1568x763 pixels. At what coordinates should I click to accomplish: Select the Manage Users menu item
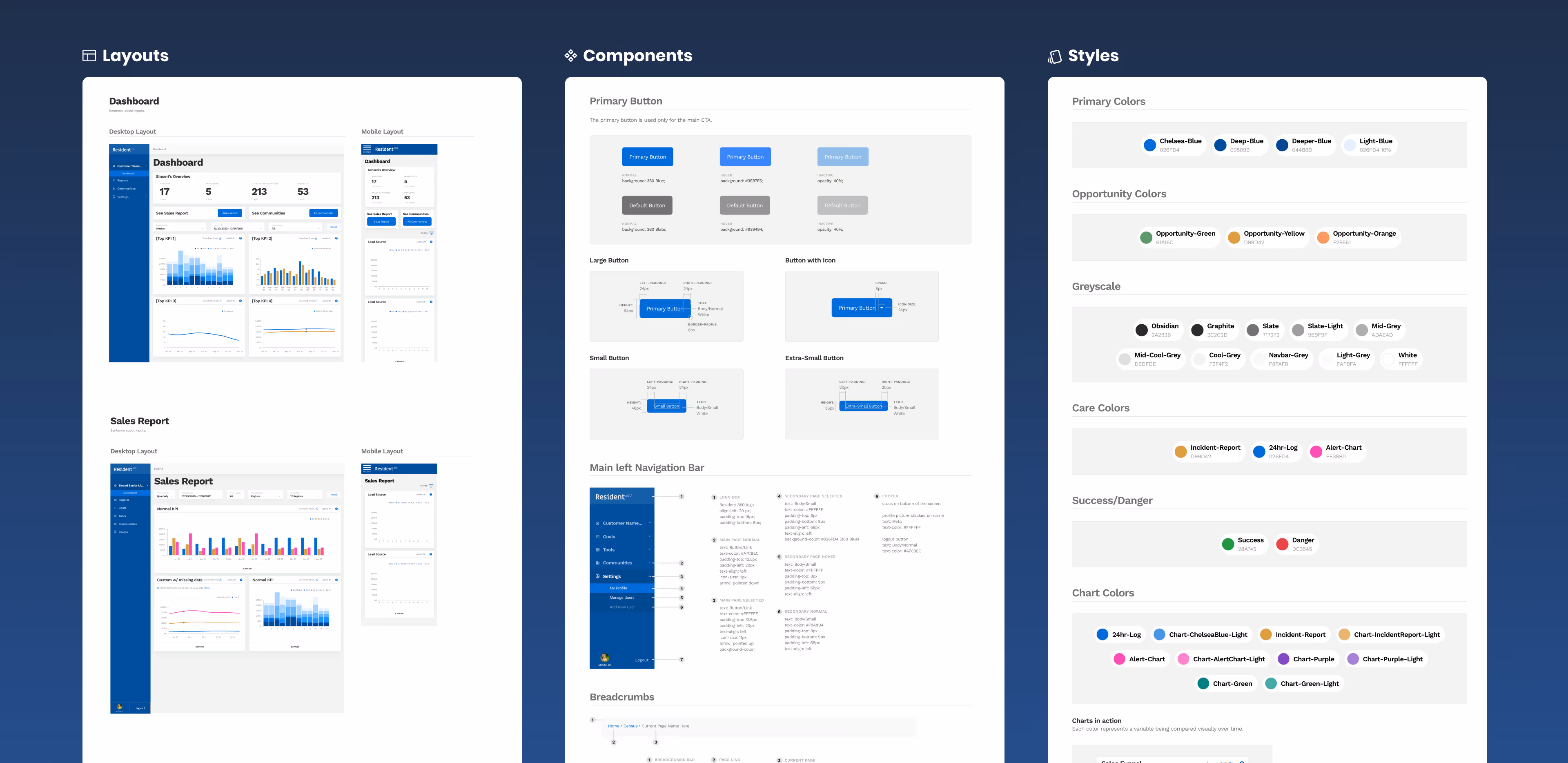(621, 597)
